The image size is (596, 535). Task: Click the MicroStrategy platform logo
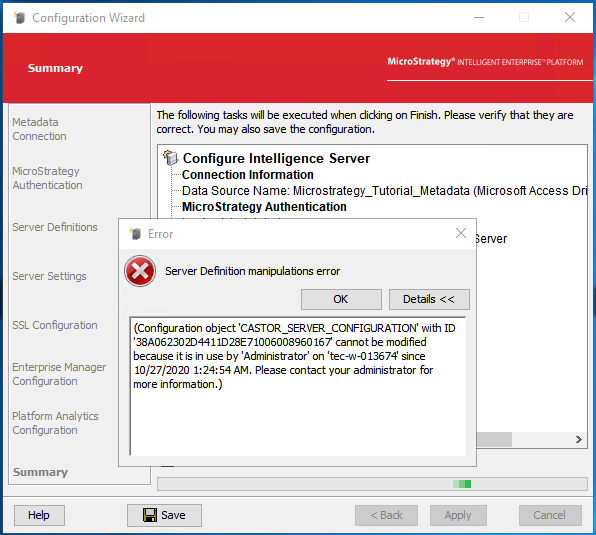tap(485, 62)
